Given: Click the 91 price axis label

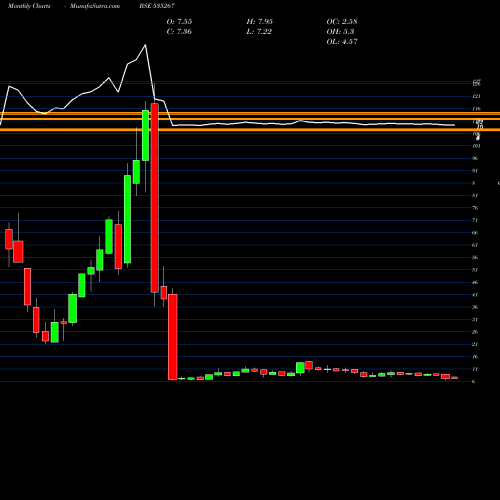Looking at the screenshot, I should tap(475, 171).
